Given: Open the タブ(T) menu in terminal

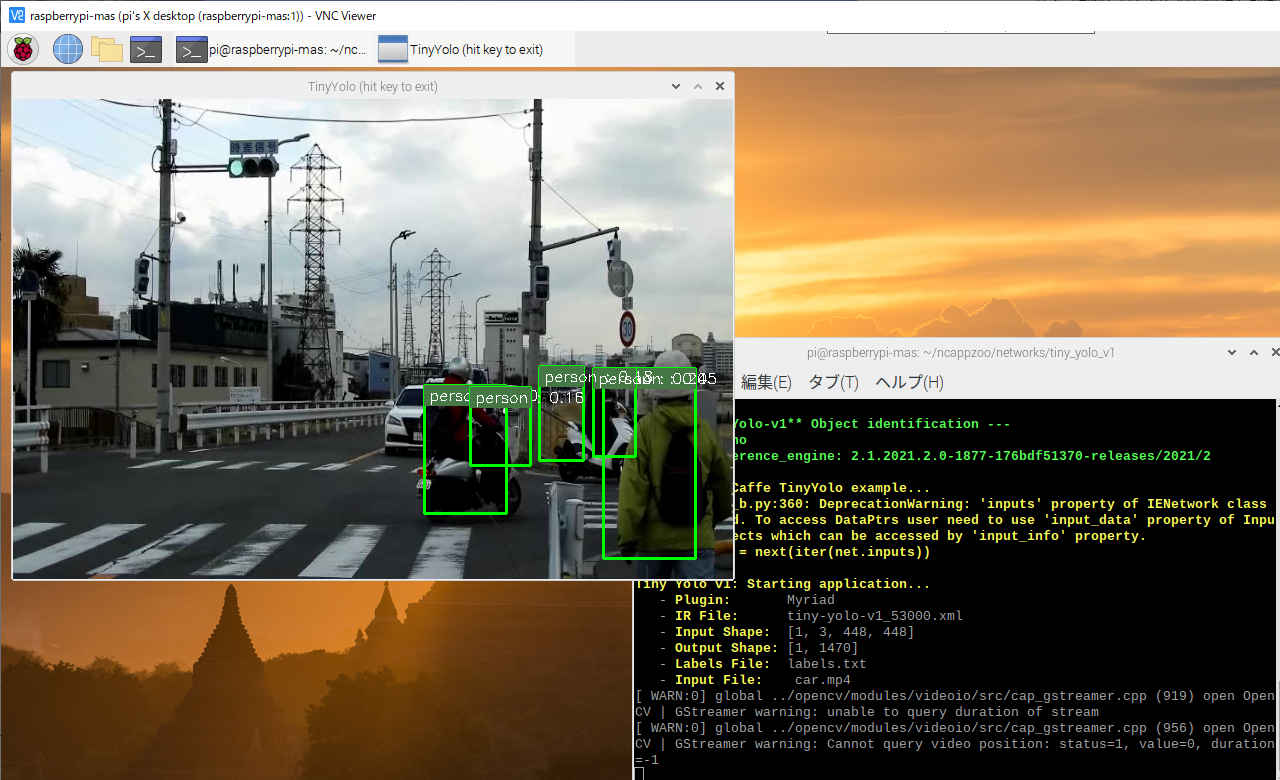Looking at the screenshot, I should [x=833, y=382].
